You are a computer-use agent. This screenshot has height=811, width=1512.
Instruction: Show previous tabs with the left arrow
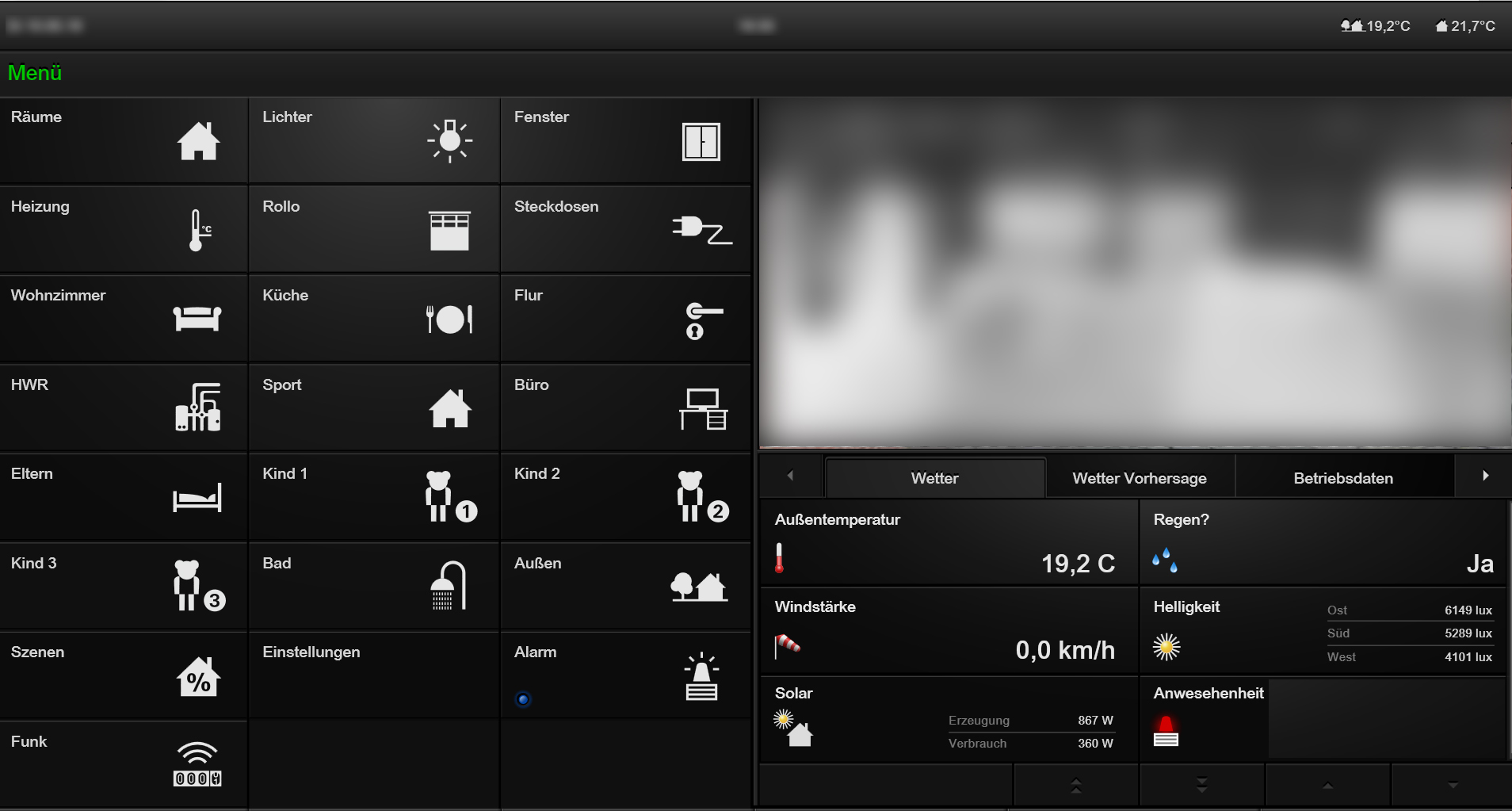point(791,476)
